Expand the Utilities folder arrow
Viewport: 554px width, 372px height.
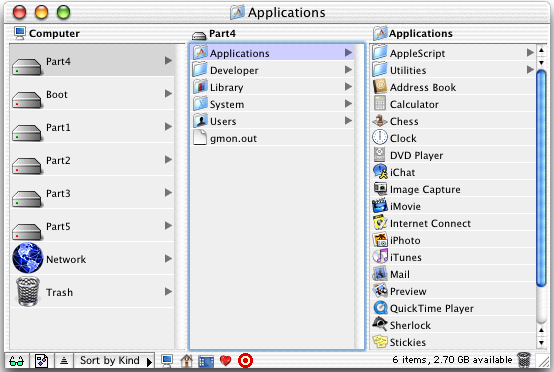(x=530, y=70)
